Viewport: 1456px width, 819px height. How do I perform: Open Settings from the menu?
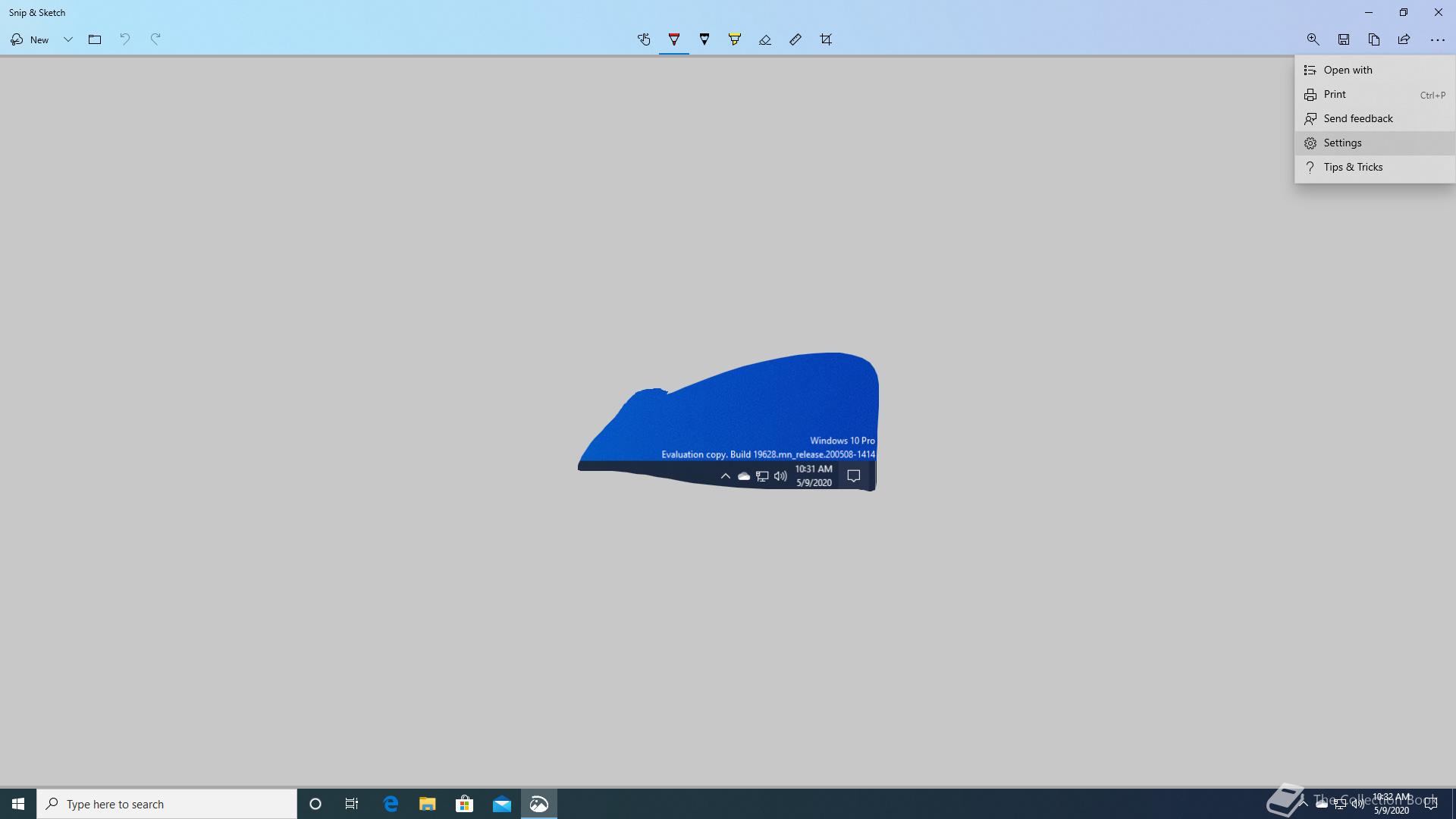(1342, 143)
